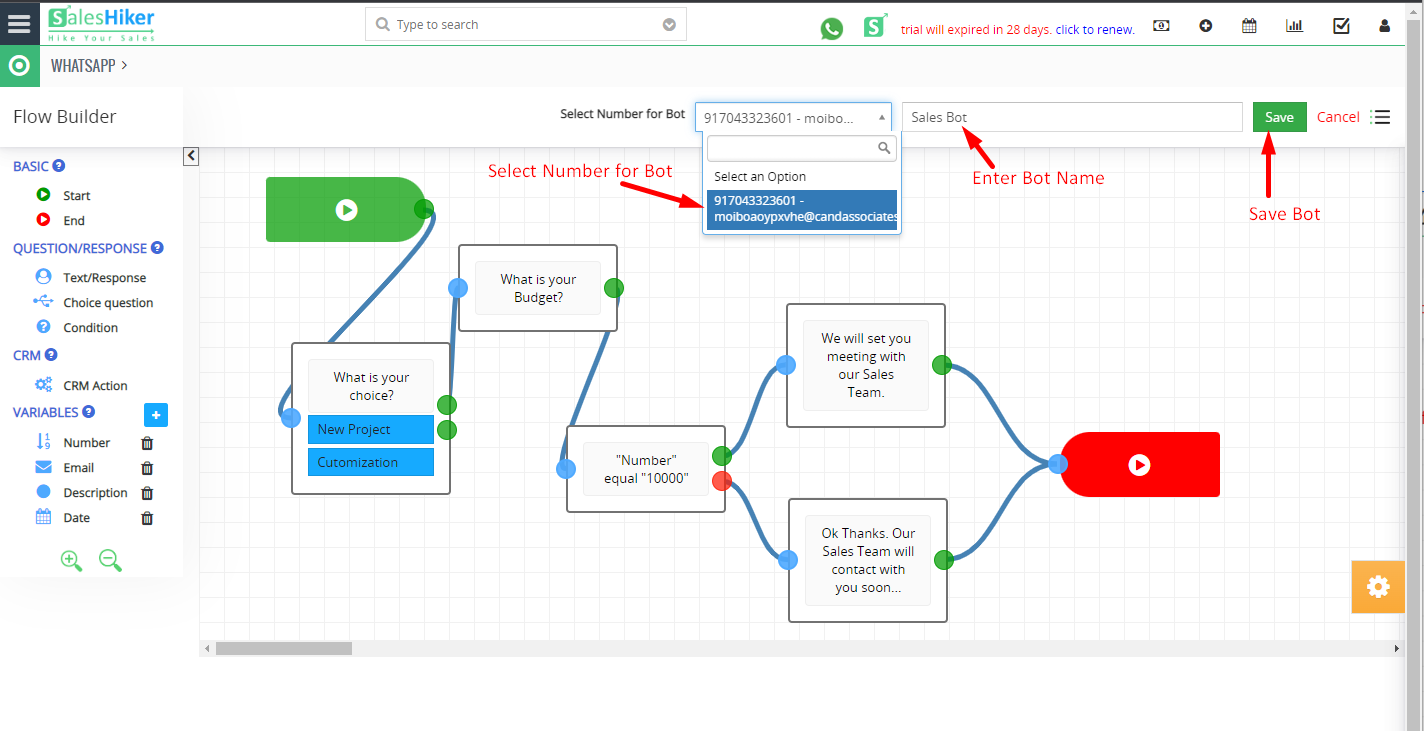
Task: Click the green output port of Budget node
Action: click(x=614, y=288)
